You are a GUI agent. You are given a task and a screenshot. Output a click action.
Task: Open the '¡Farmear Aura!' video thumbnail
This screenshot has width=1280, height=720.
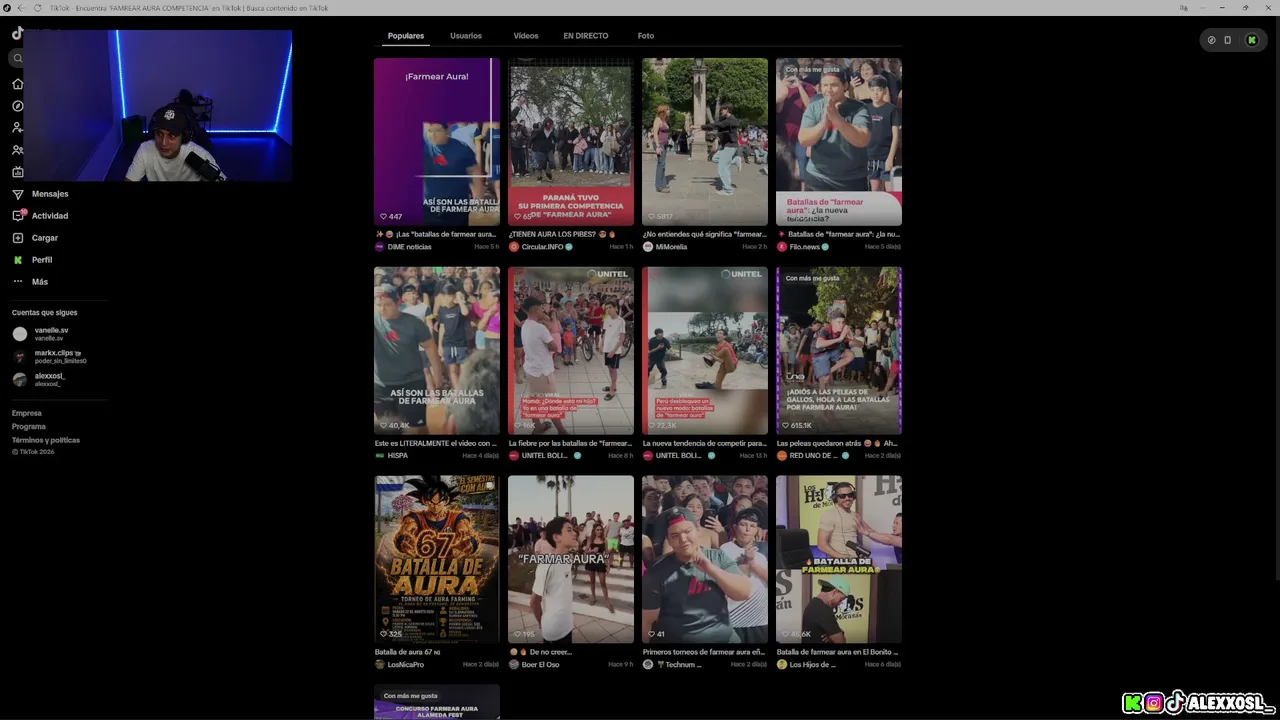point(437,142)
